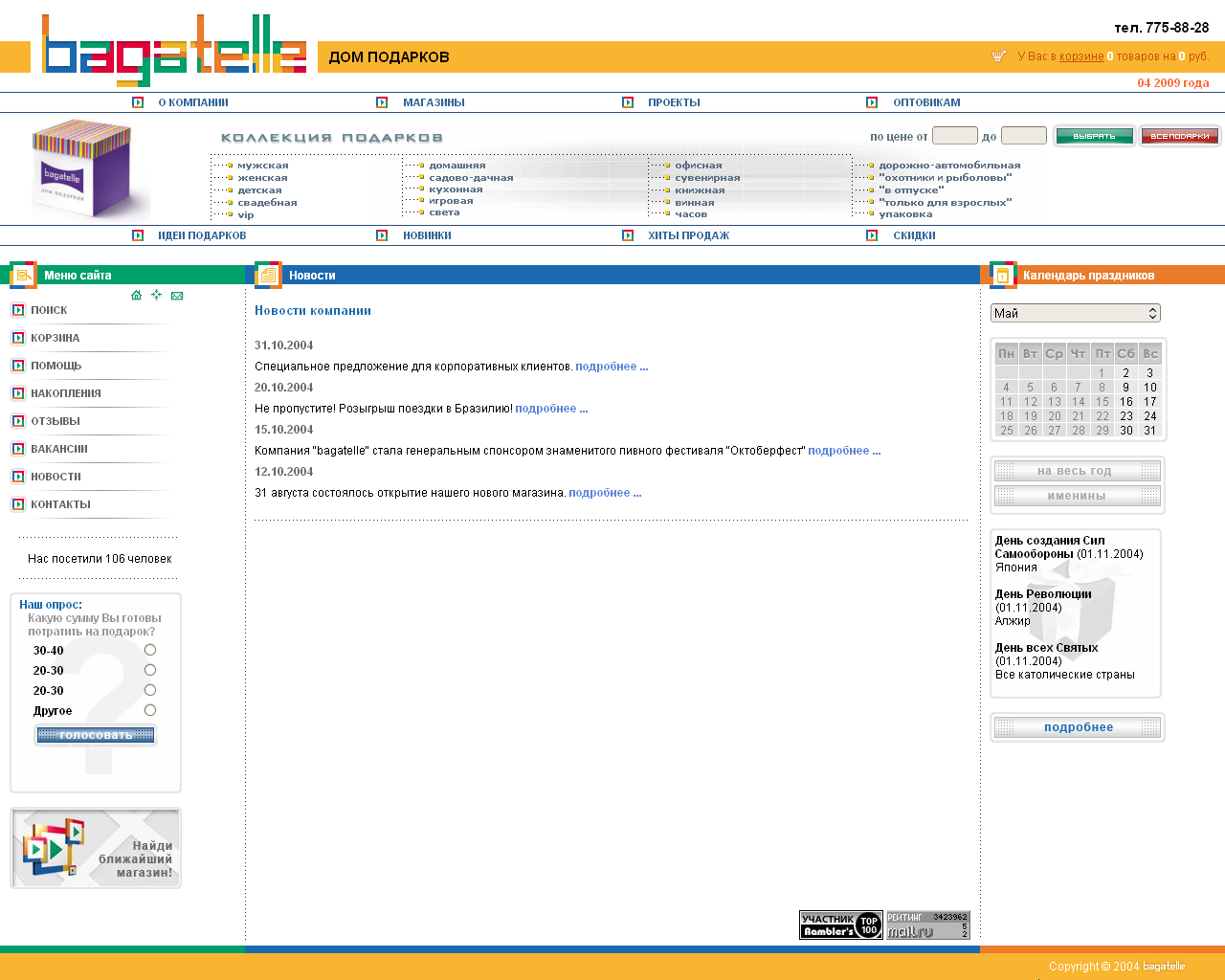
Task: Click the arrow icon beside ОТЗЫВЫ
Action: [x=17, y=421]
